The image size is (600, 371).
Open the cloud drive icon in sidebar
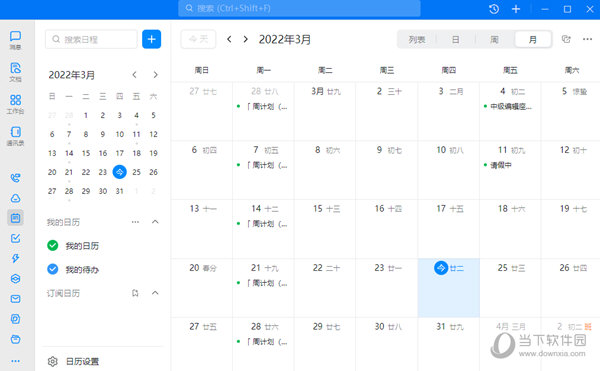tap(15, 198)
